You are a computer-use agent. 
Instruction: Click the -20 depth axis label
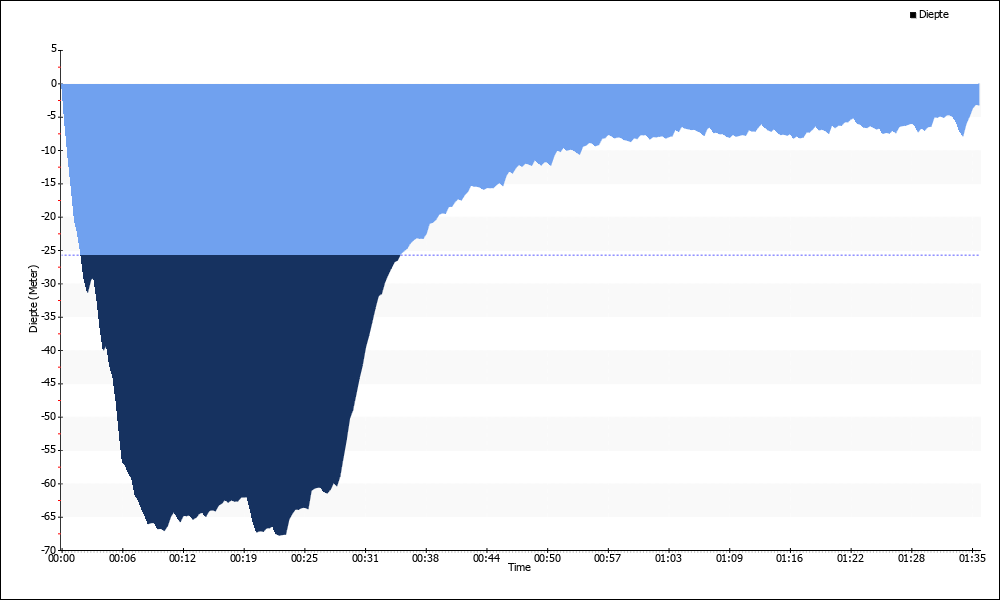pyautogui.click(x=49, y=217)
